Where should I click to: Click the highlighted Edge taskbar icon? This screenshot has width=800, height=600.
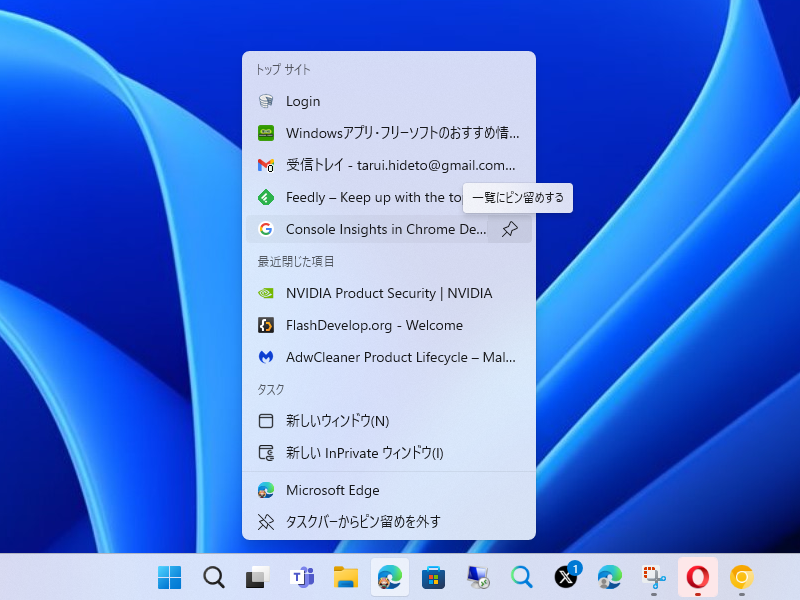(x=390, y=577)
